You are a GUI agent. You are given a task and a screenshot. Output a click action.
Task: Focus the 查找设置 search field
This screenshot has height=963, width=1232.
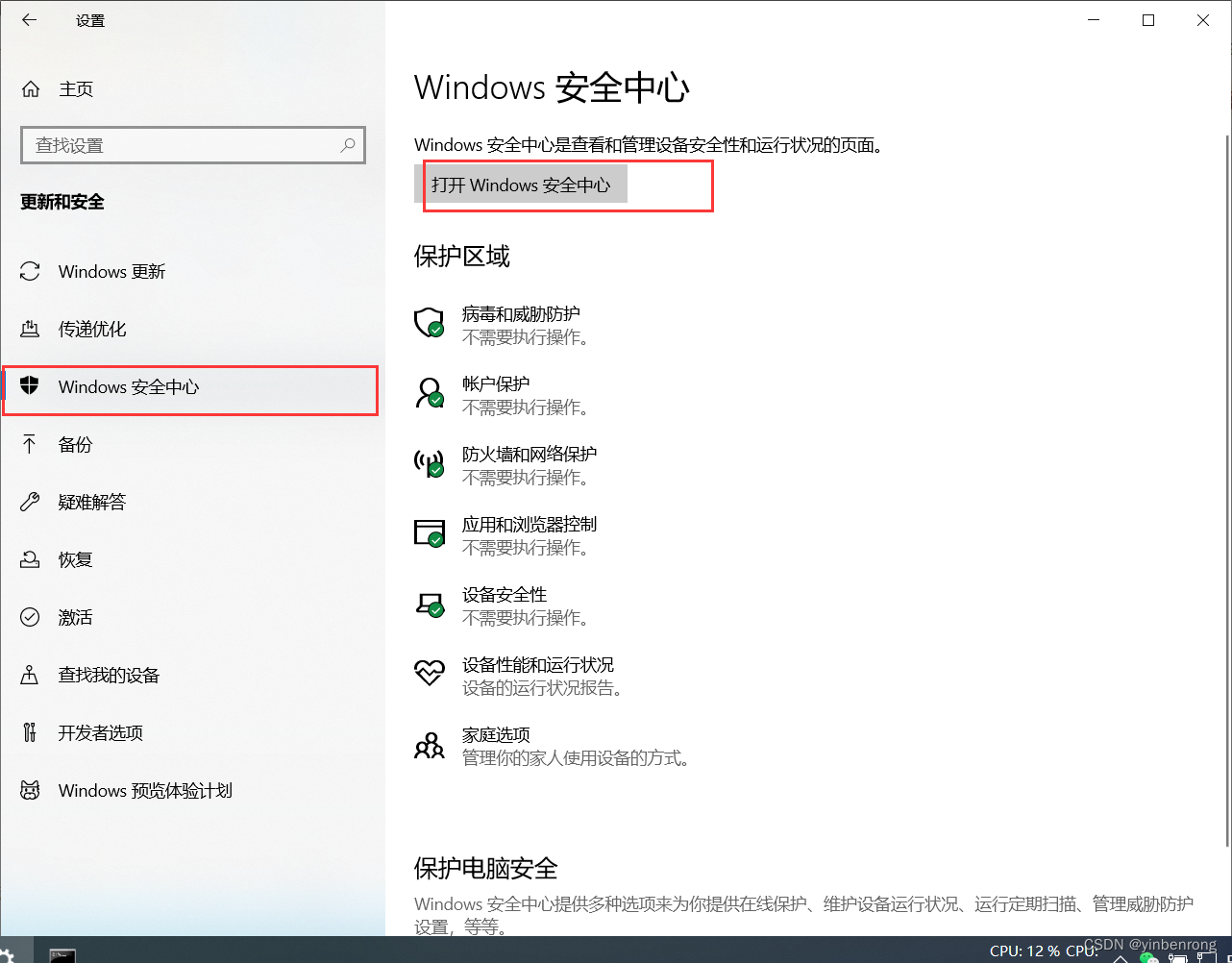(x=193, y=145)
